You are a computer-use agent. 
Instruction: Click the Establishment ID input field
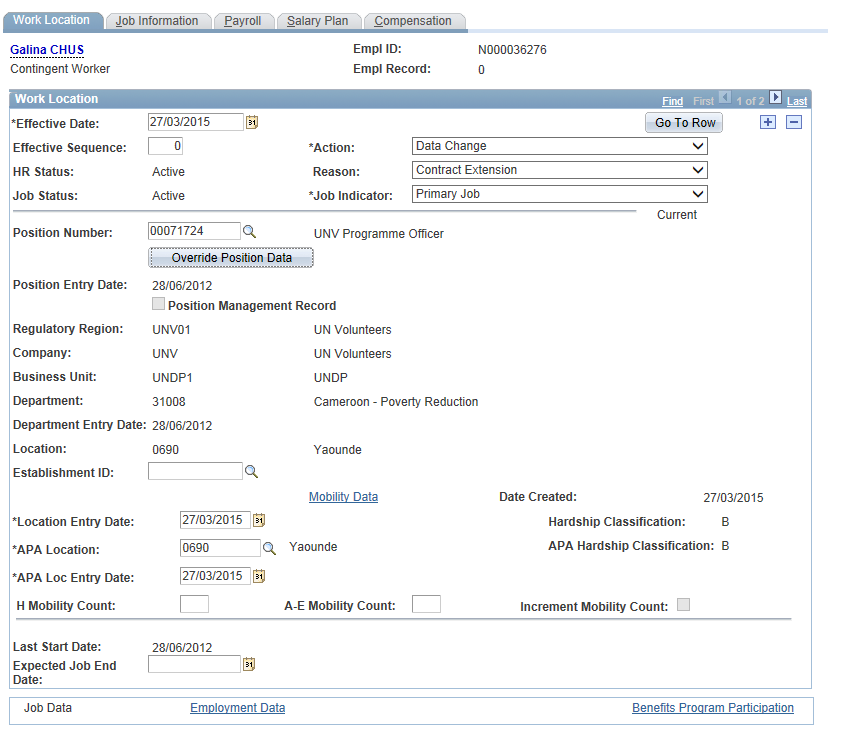click(195, 471)
